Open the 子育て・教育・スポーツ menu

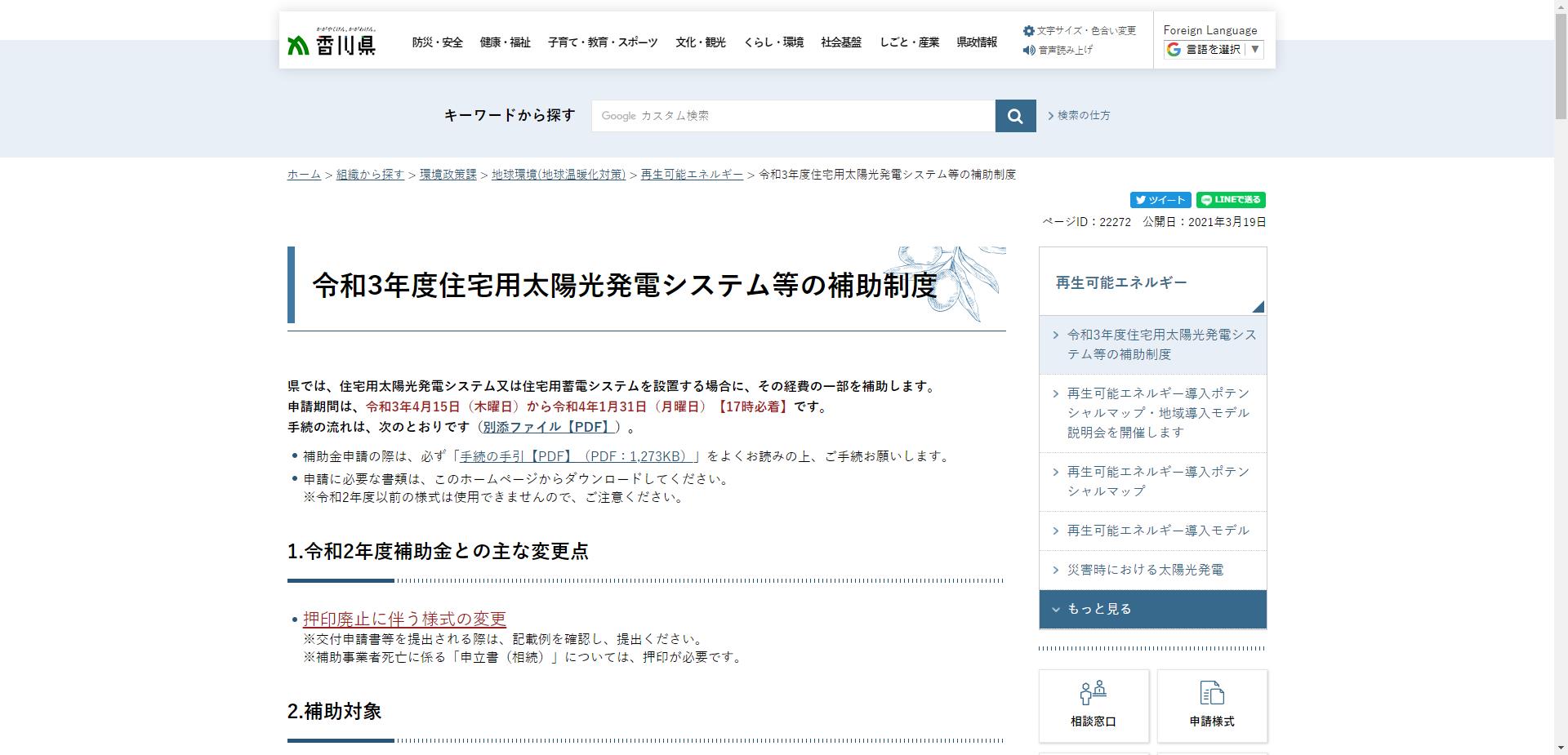pos(604,42)
